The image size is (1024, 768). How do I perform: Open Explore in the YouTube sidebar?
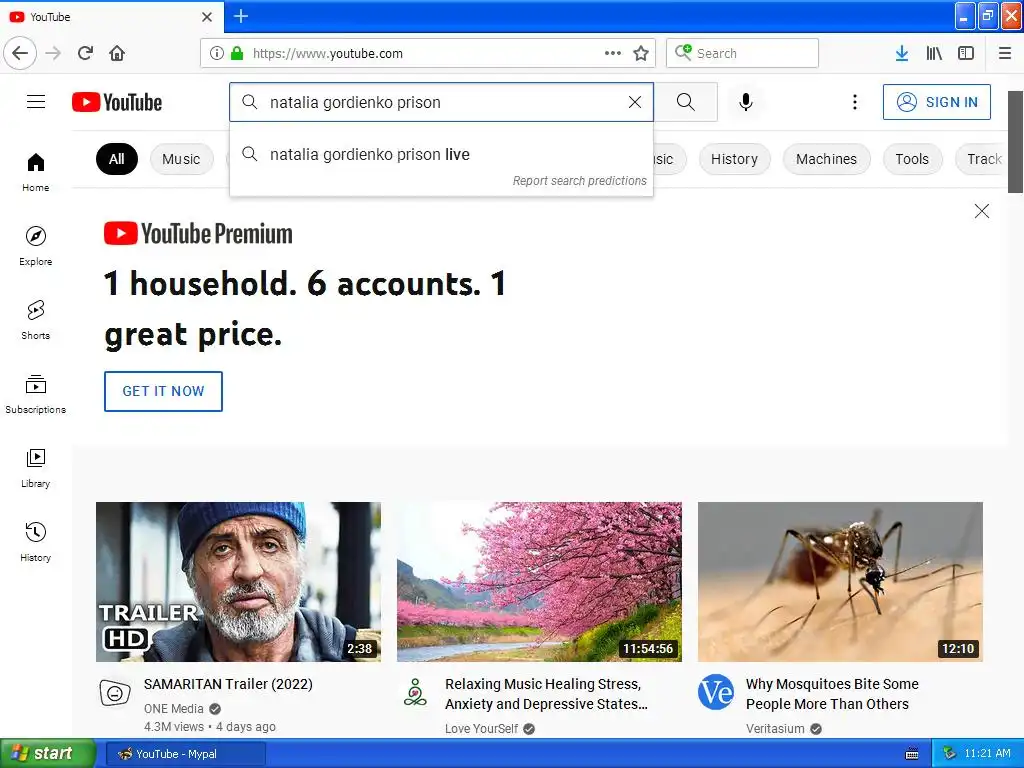click(36, 246)
